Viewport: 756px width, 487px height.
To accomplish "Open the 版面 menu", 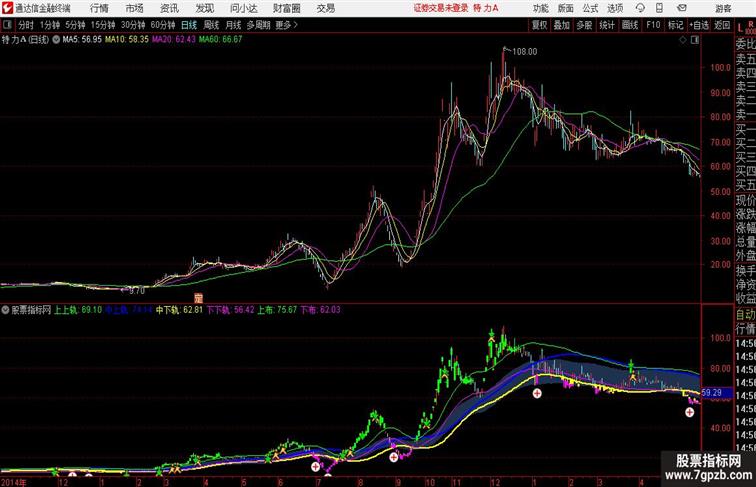I will pos(565,8).
